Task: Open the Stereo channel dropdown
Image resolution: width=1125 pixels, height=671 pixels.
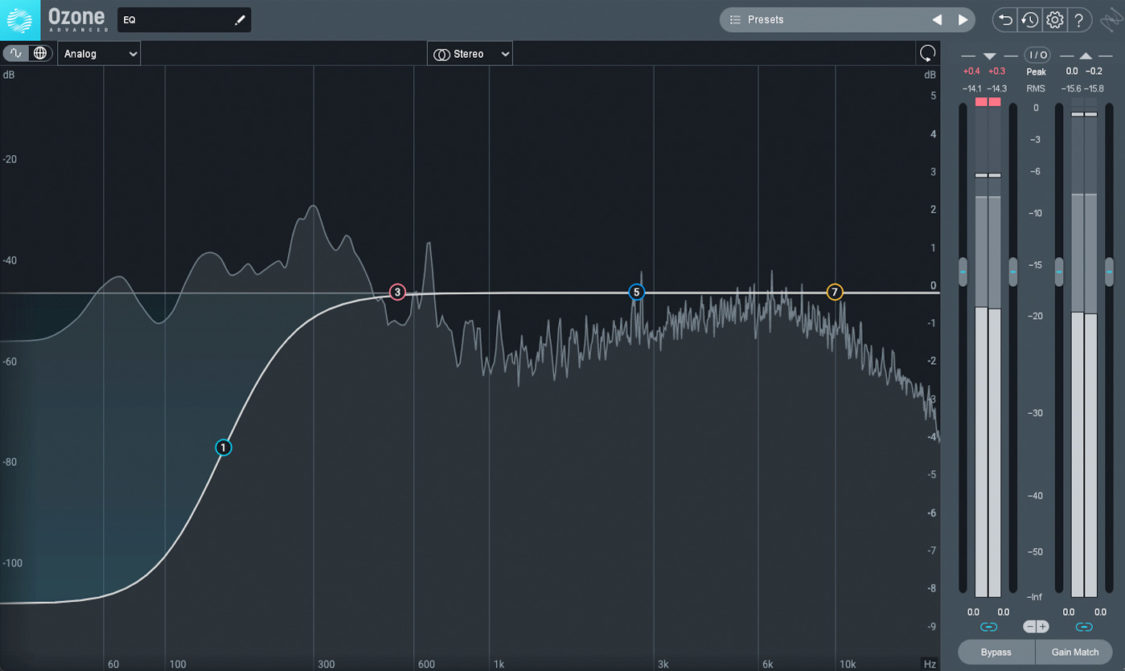Action: (x=470, y=53)
